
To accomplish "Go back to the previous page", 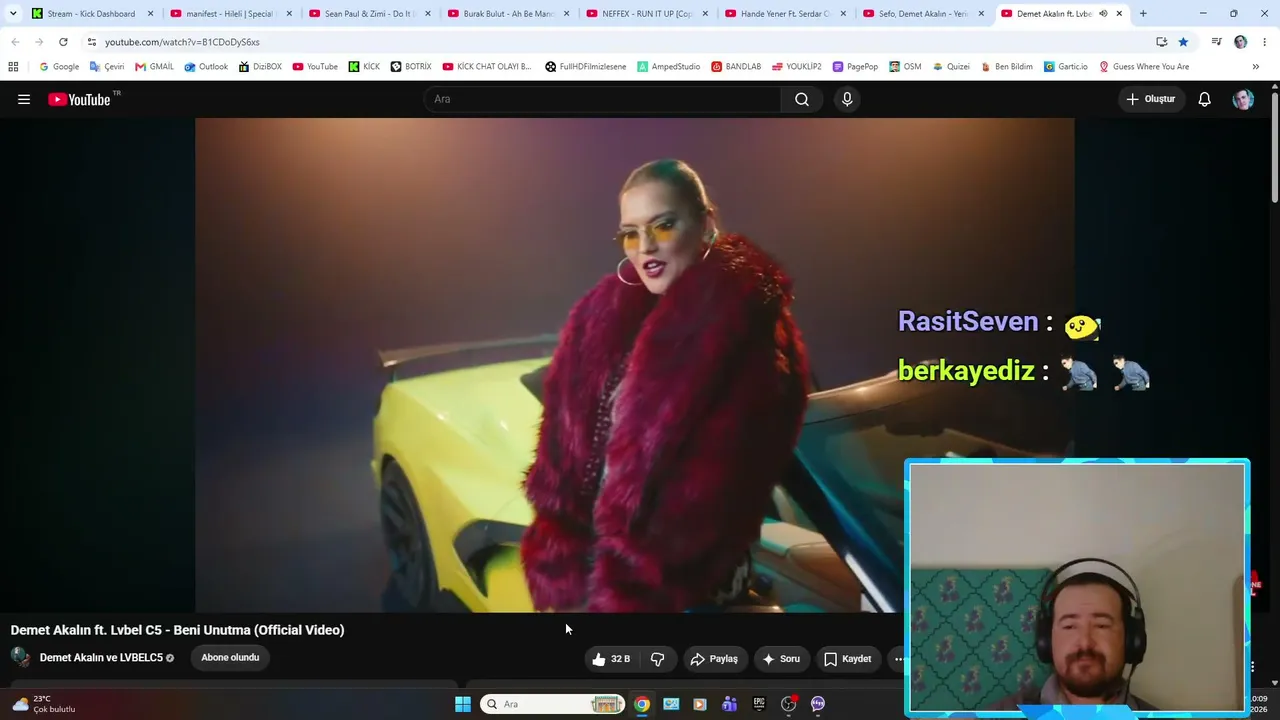I will [x=15, y=42].
